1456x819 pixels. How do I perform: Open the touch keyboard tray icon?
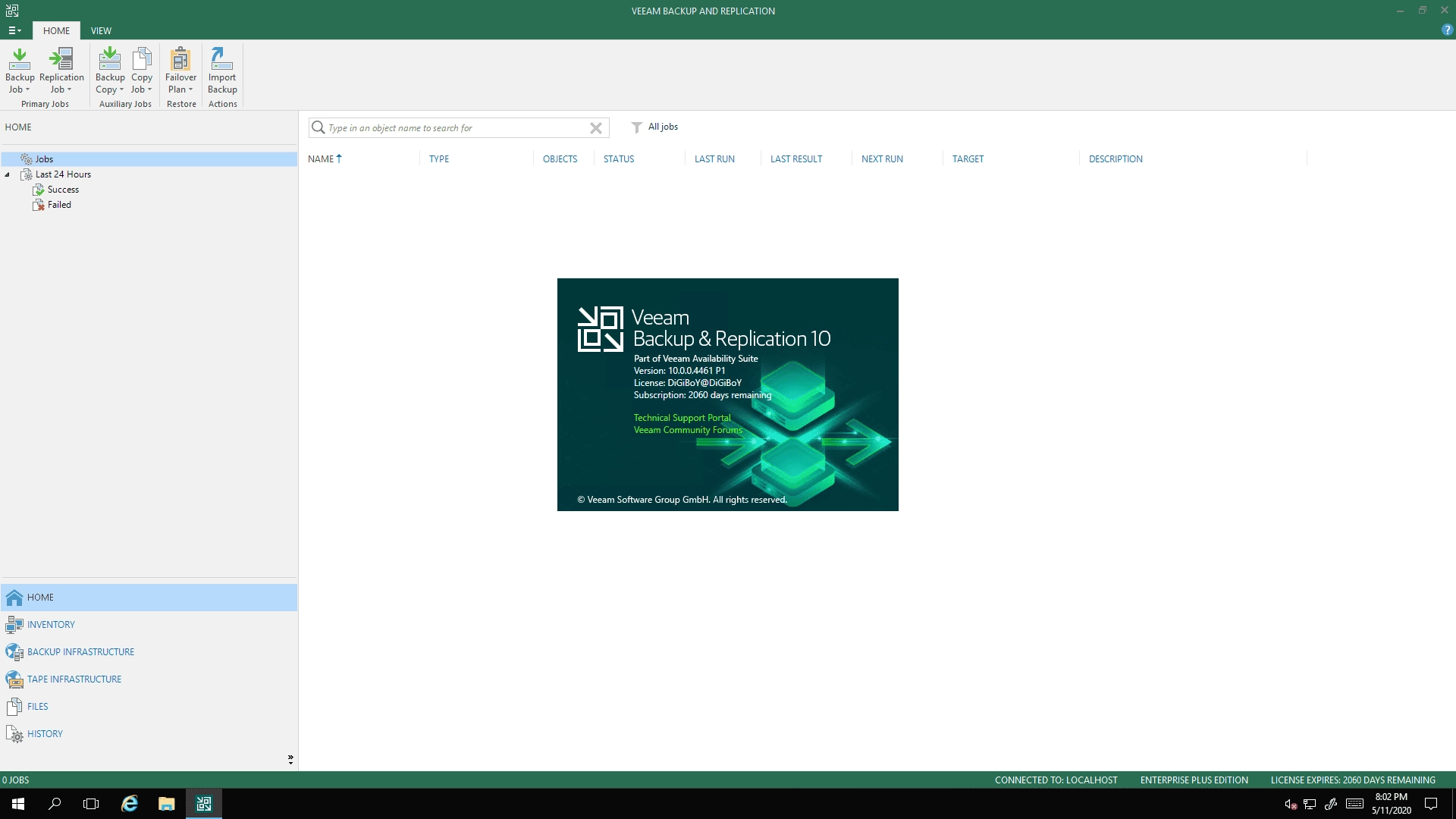click(x=1354, y=804)
